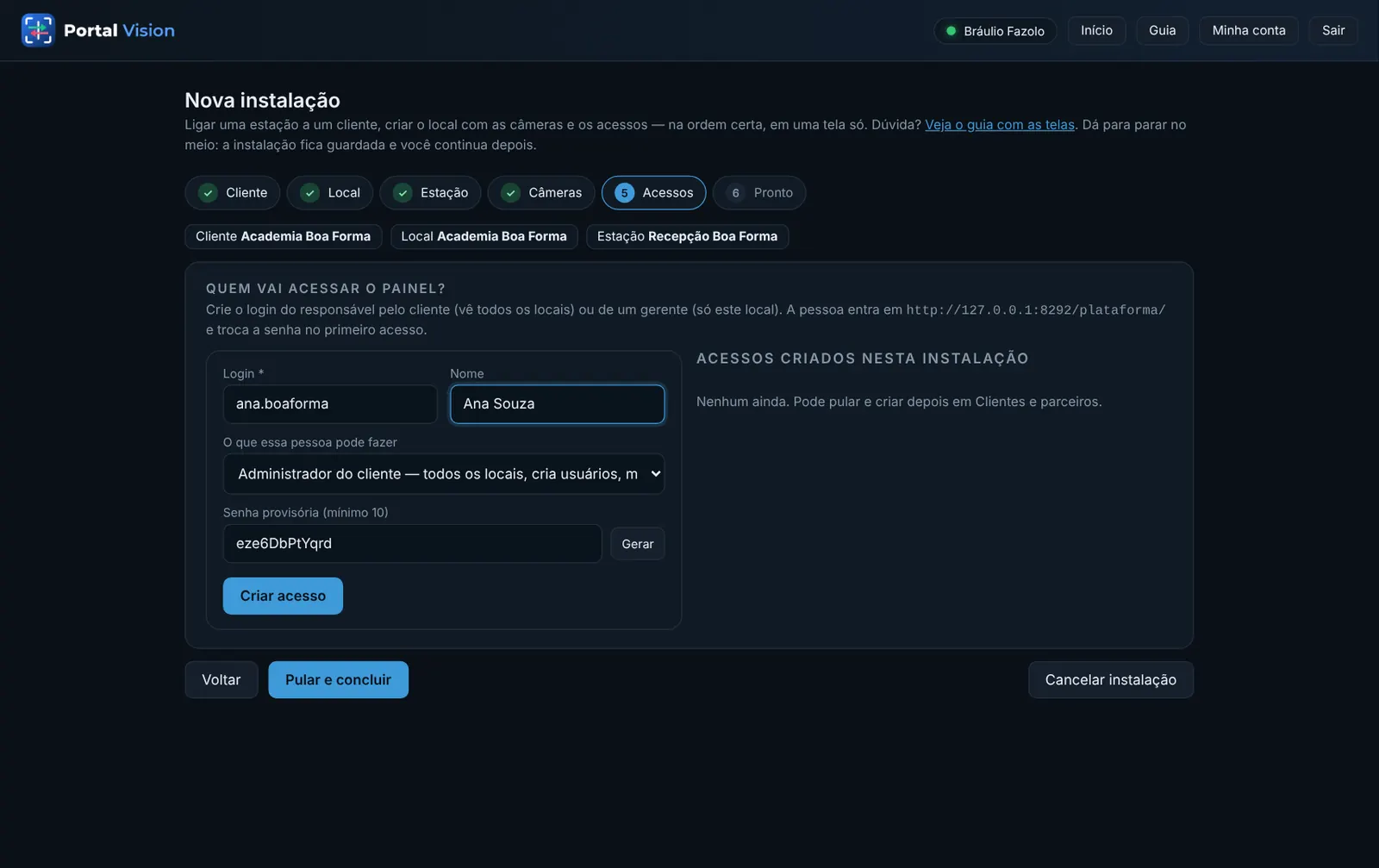
Task: Click the Bráulio Fazolo user badge
Action: point(995,31)
